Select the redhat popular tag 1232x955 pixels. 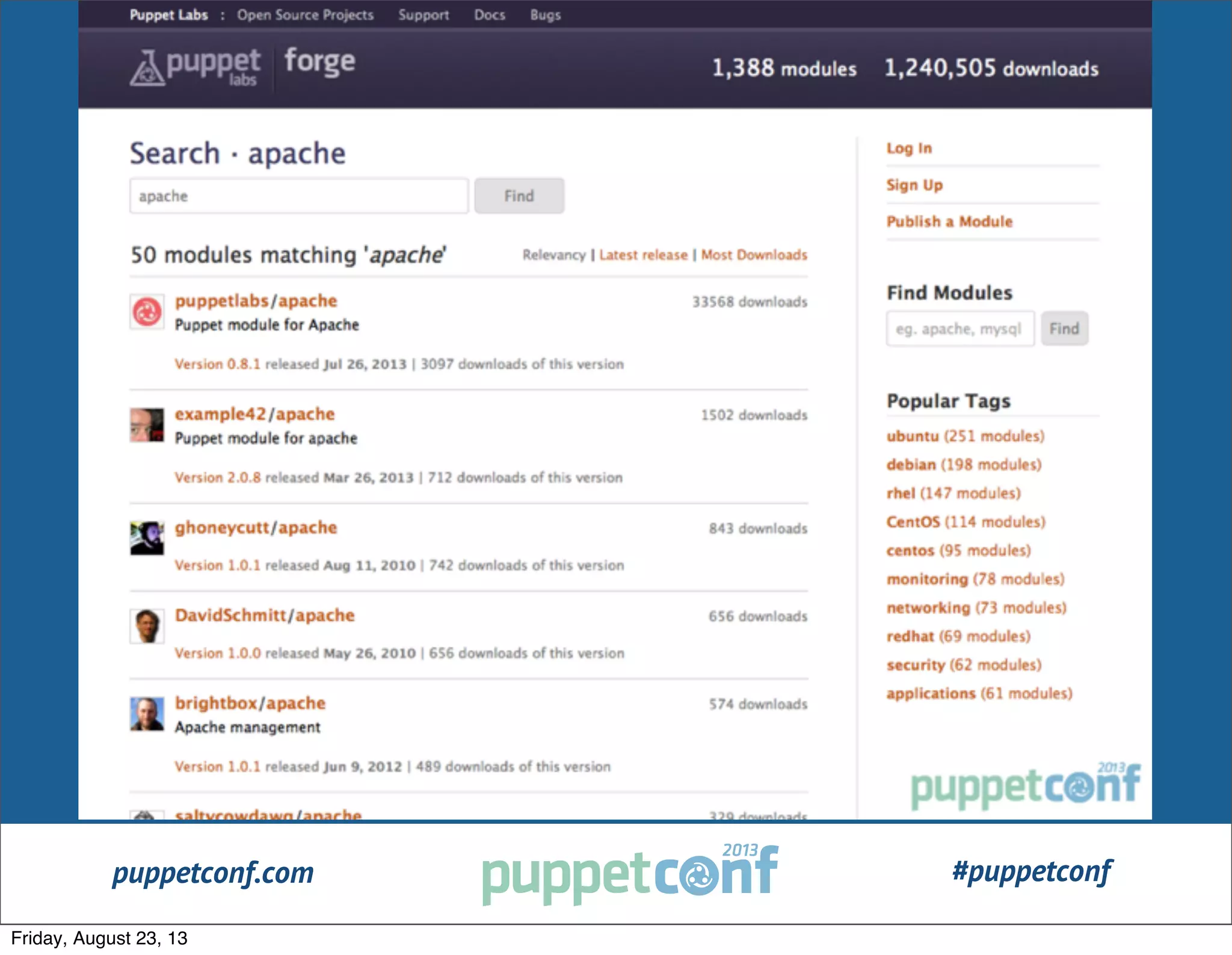tap(958, 636)
